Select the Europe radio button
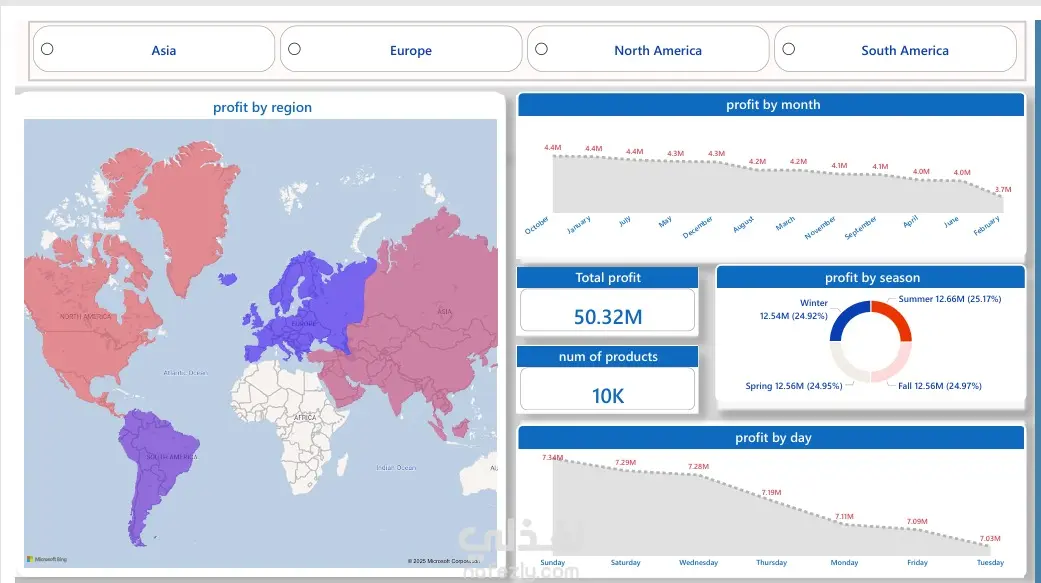The image size is (1041, 583). coord(294,49)
